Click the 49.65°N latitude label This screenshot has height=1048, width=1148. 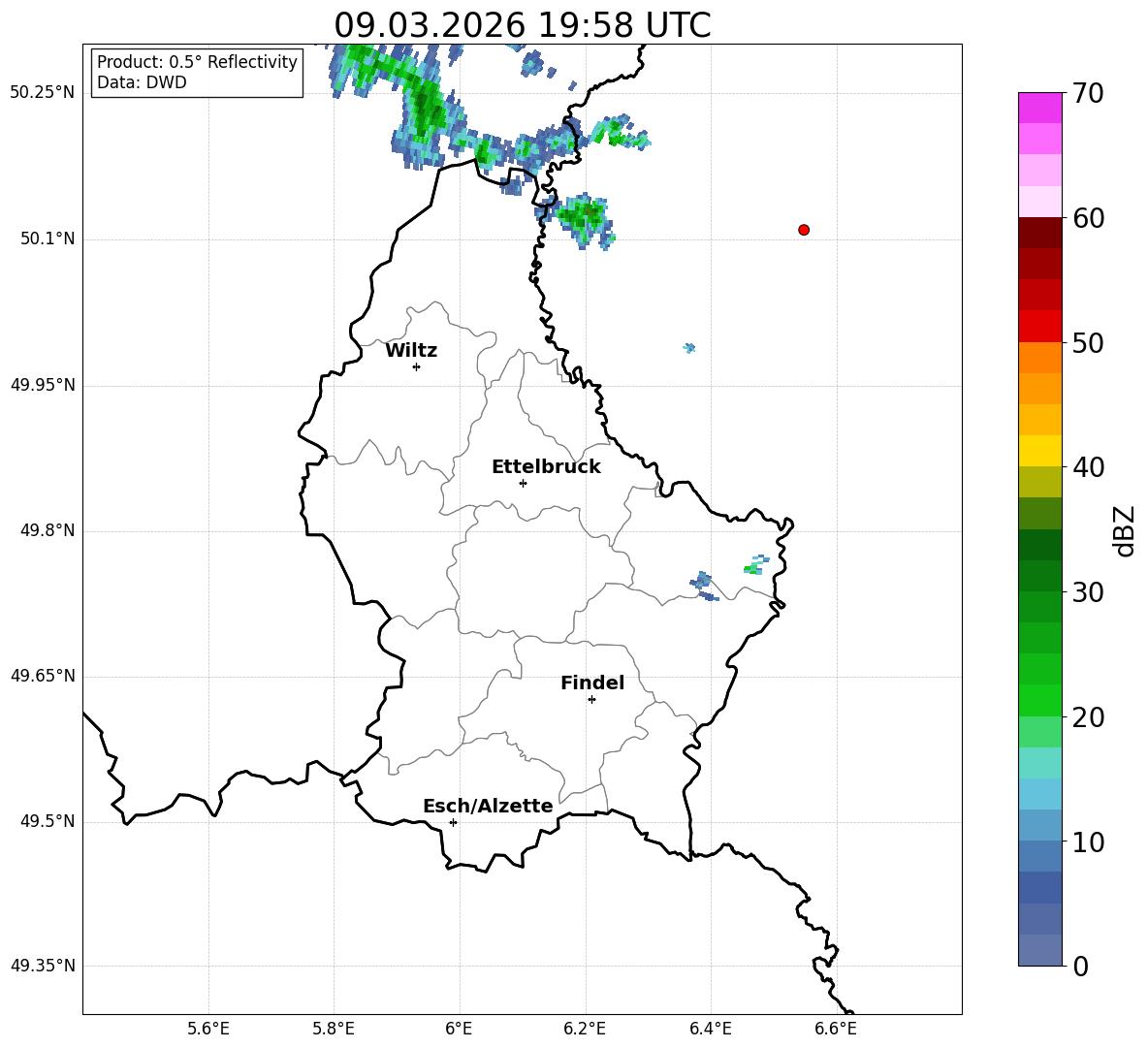43,676
